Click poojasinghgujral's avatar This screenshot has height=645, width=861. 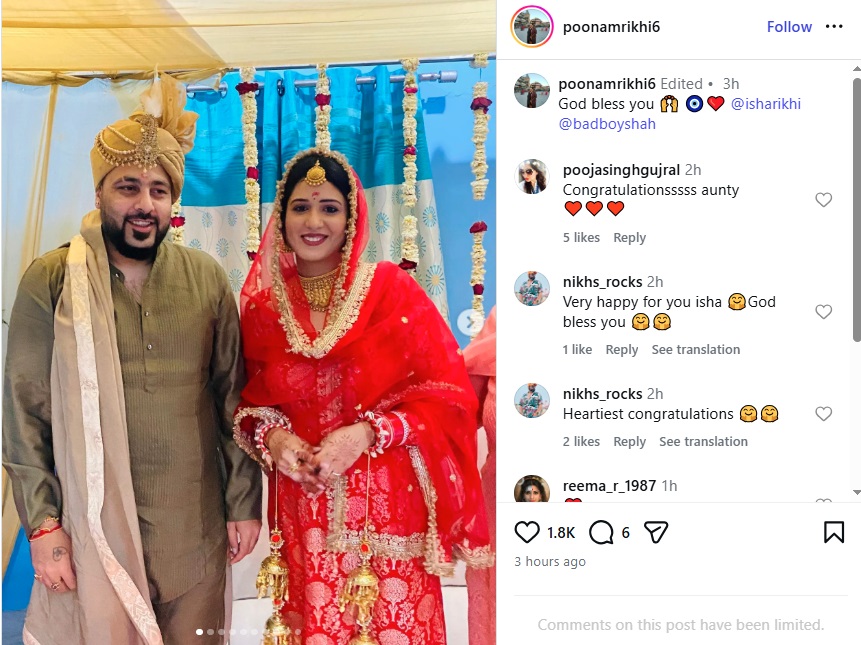tap(532, 177)
